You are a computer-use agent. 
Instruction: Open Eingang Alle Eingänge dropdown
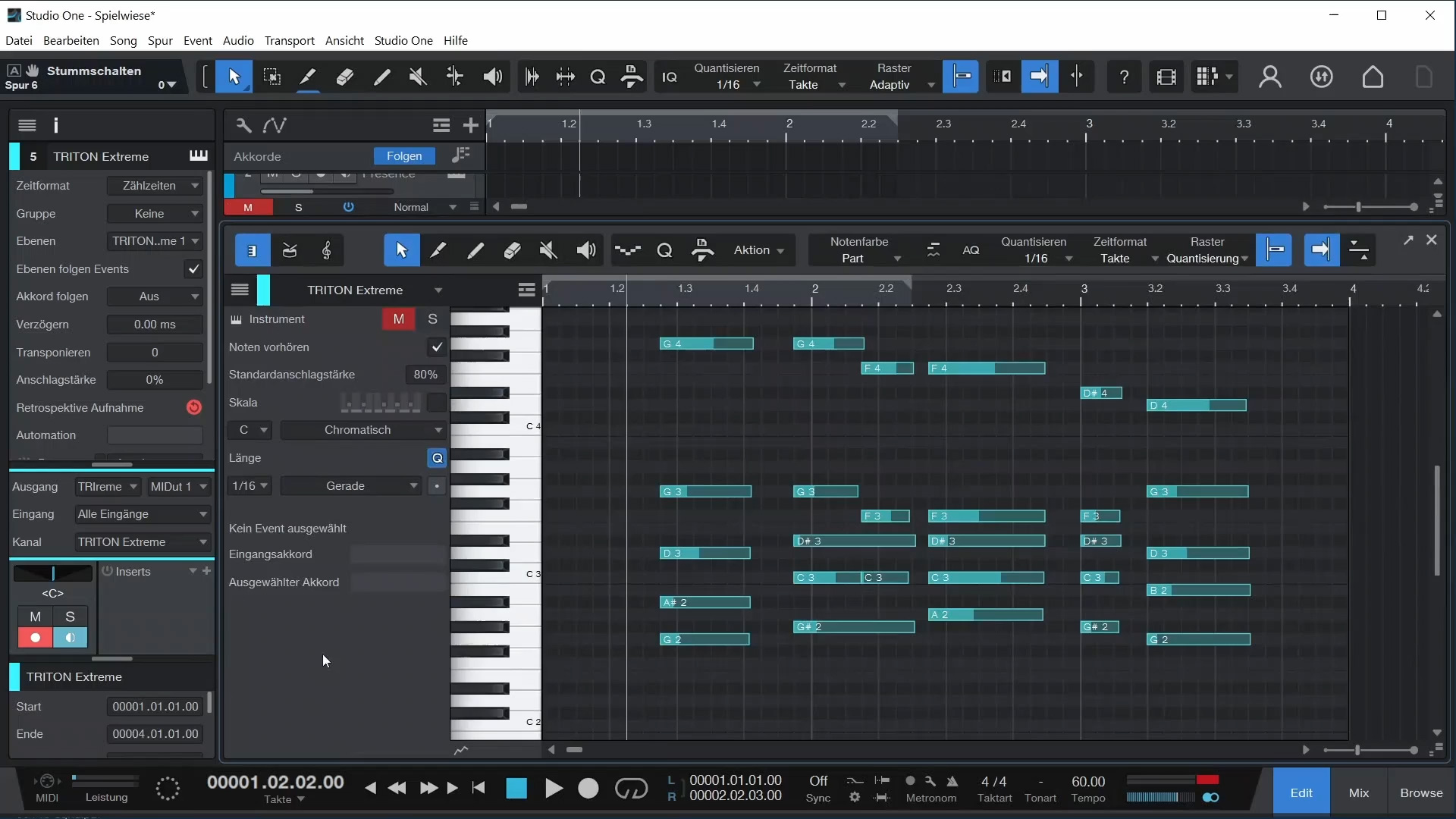[x=142, y=514]
